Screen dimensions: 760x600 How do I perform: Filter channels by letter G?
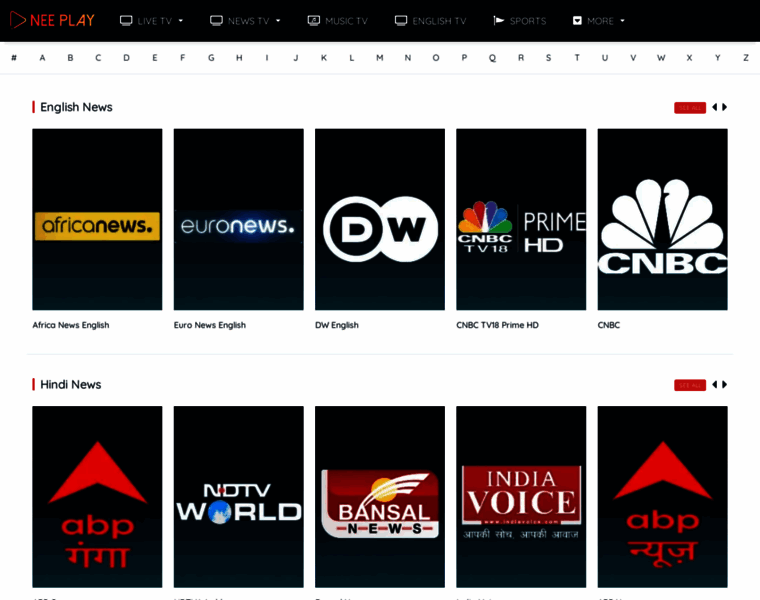point(211,58)
